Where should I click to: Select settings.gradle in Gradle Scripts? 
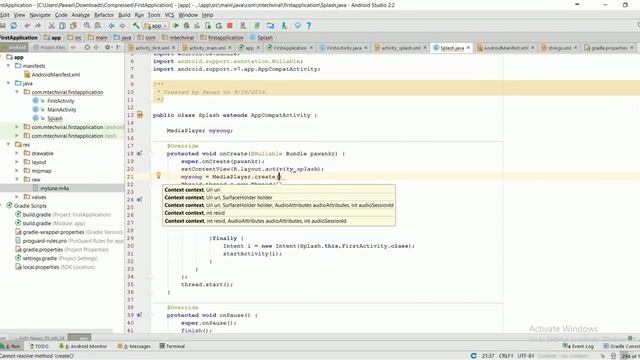pos(40,258)
